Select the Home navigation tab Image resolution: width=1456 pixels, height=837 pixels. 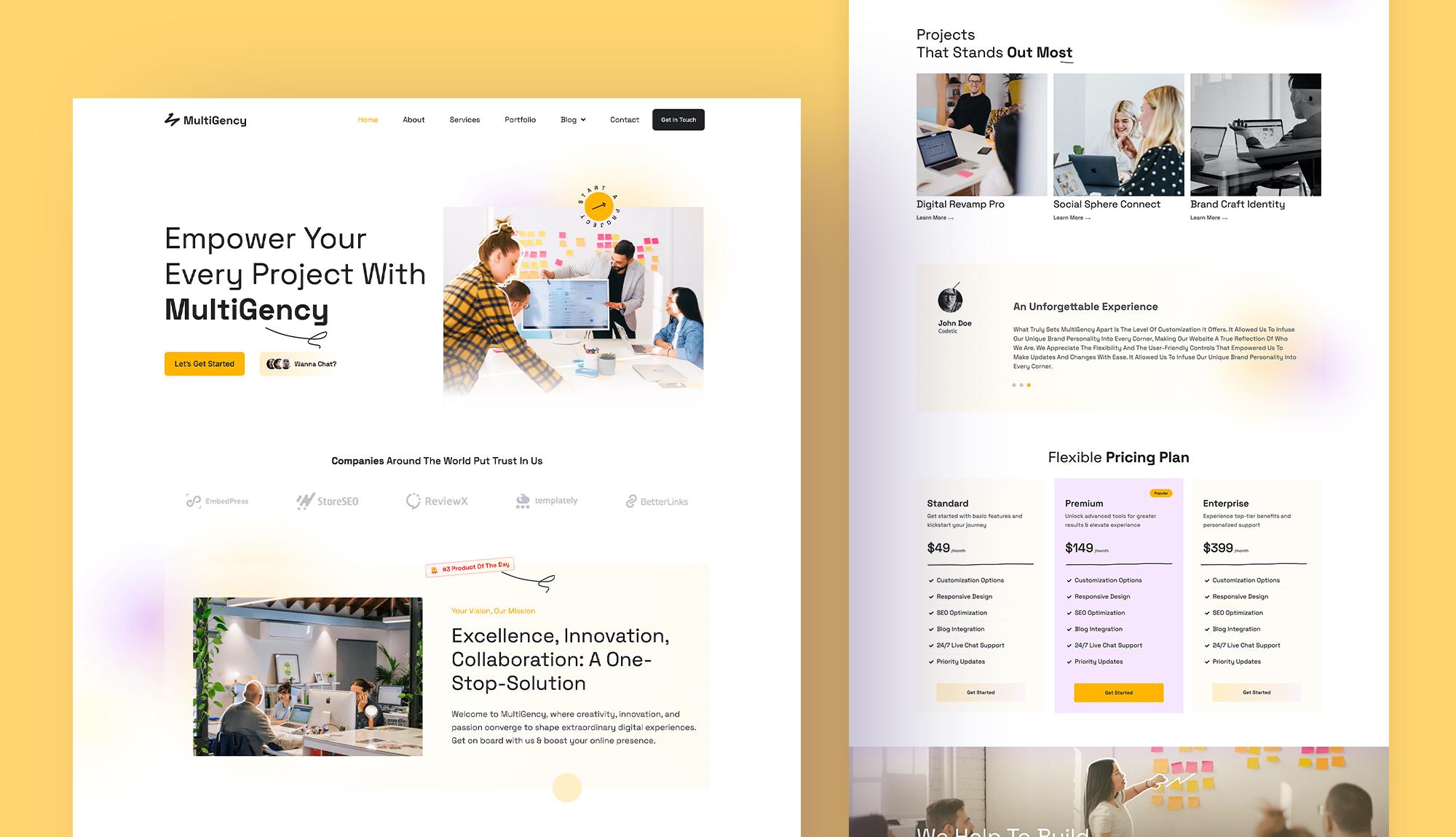366,120
